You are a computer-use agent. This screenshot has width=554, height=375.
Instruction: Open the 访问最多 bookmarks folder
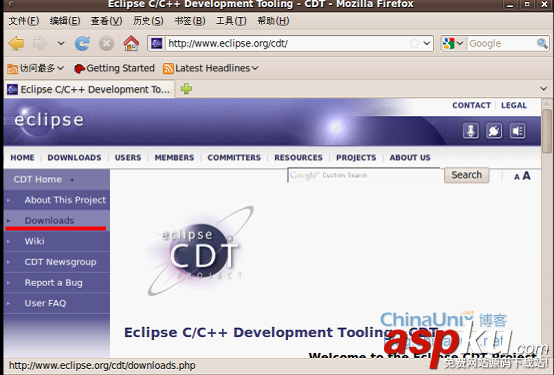[36, 68]
